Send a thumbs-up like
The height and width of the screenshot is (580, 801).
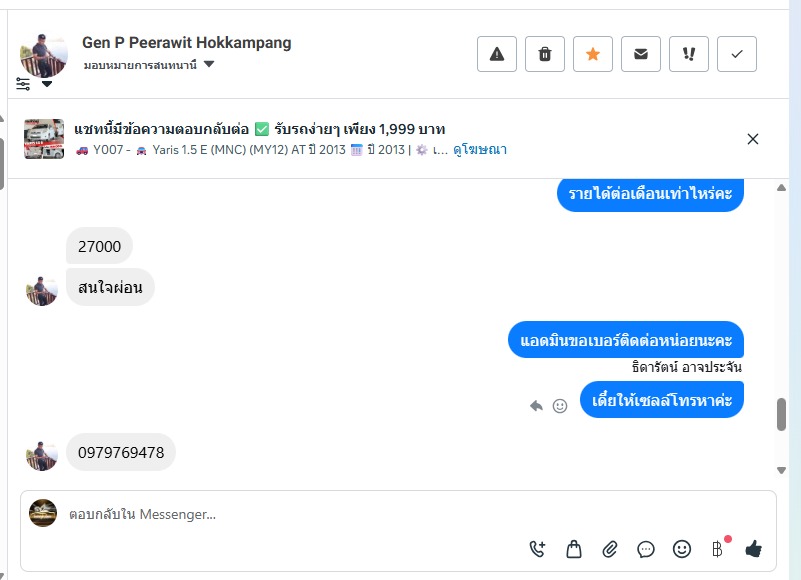[x=754, y=548]
